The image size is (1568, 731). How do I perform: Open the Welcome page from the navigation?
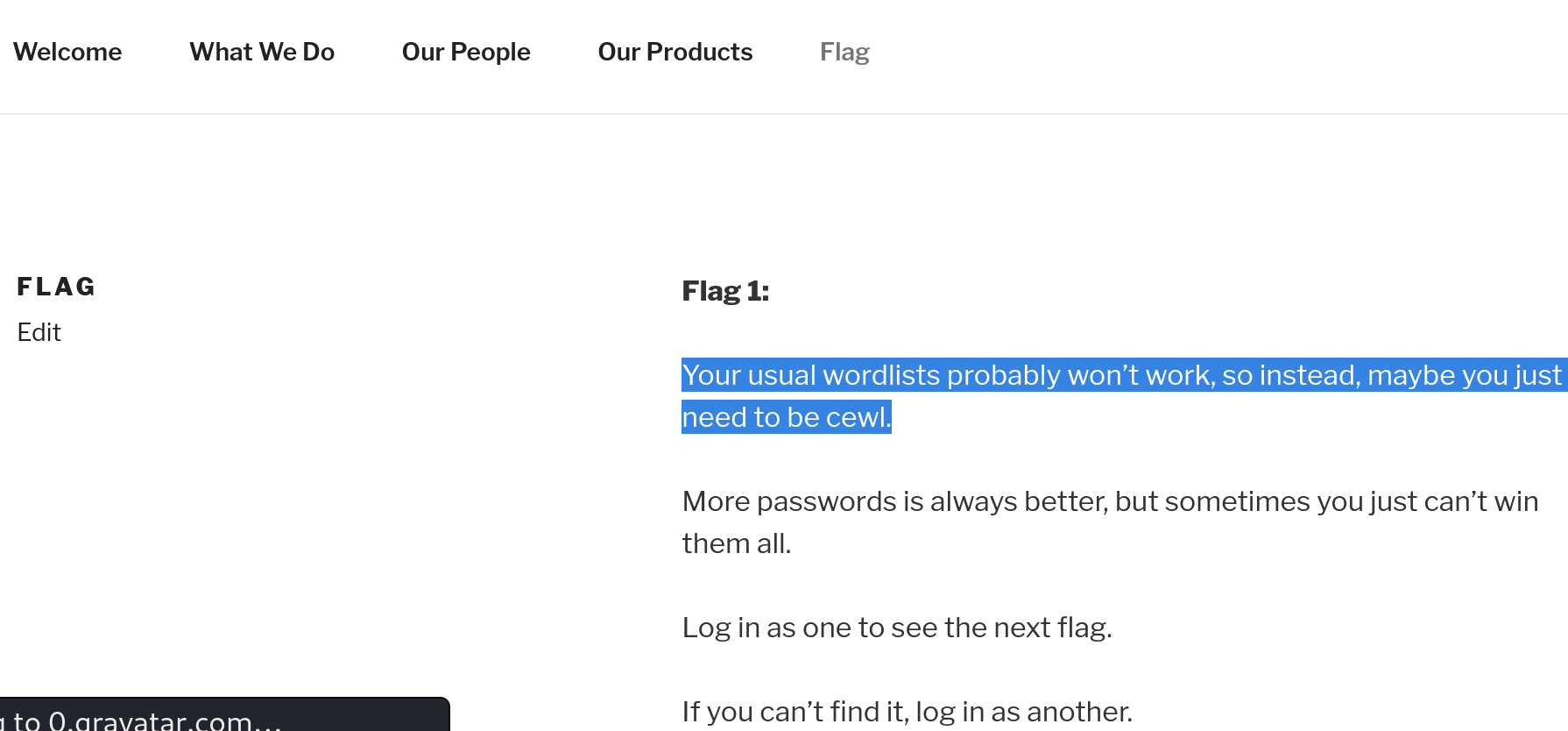pyautogui.click(x=67, y=52)
